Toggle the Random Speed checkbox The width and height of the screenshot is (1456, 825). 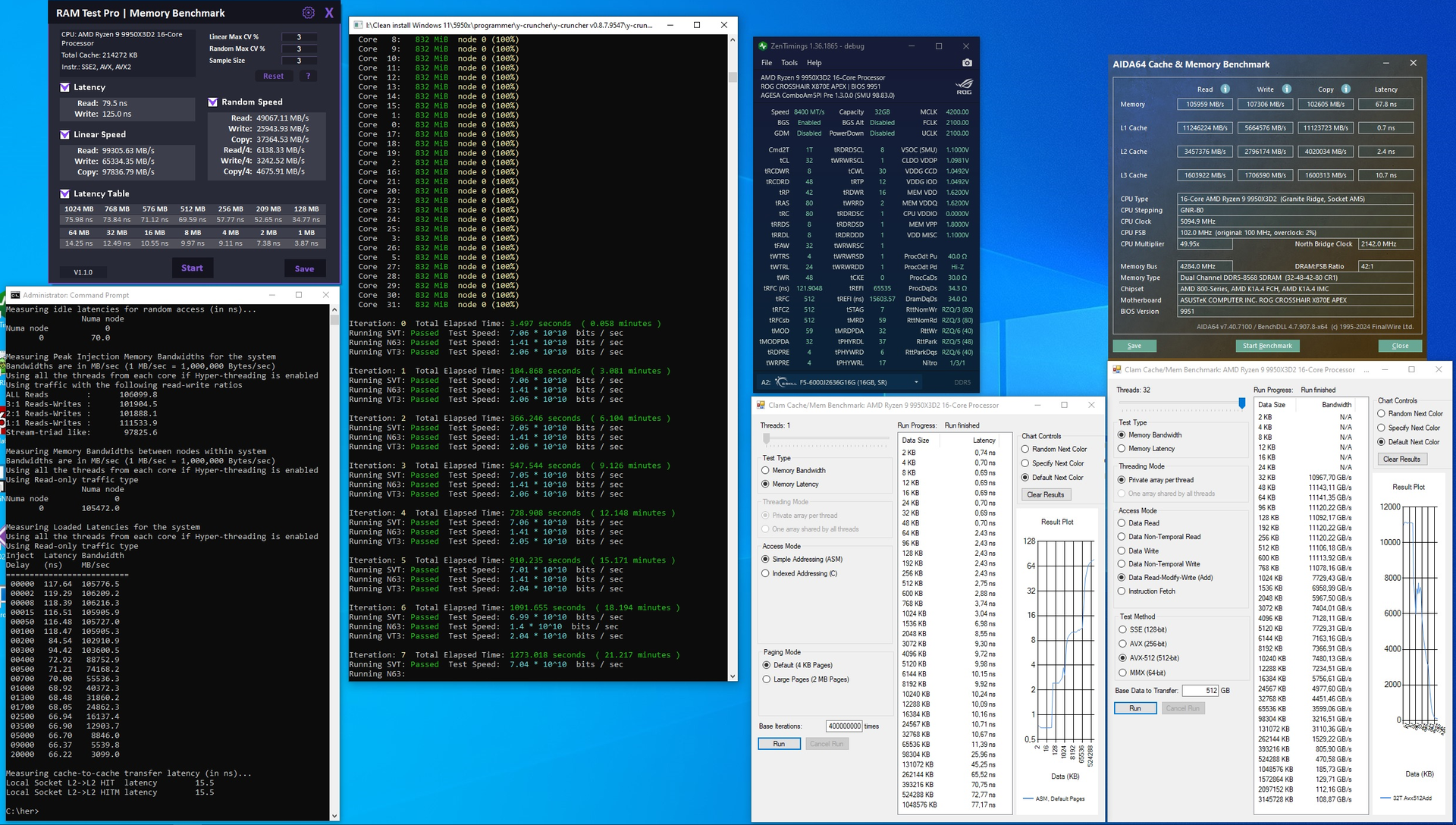pos(213,102)
